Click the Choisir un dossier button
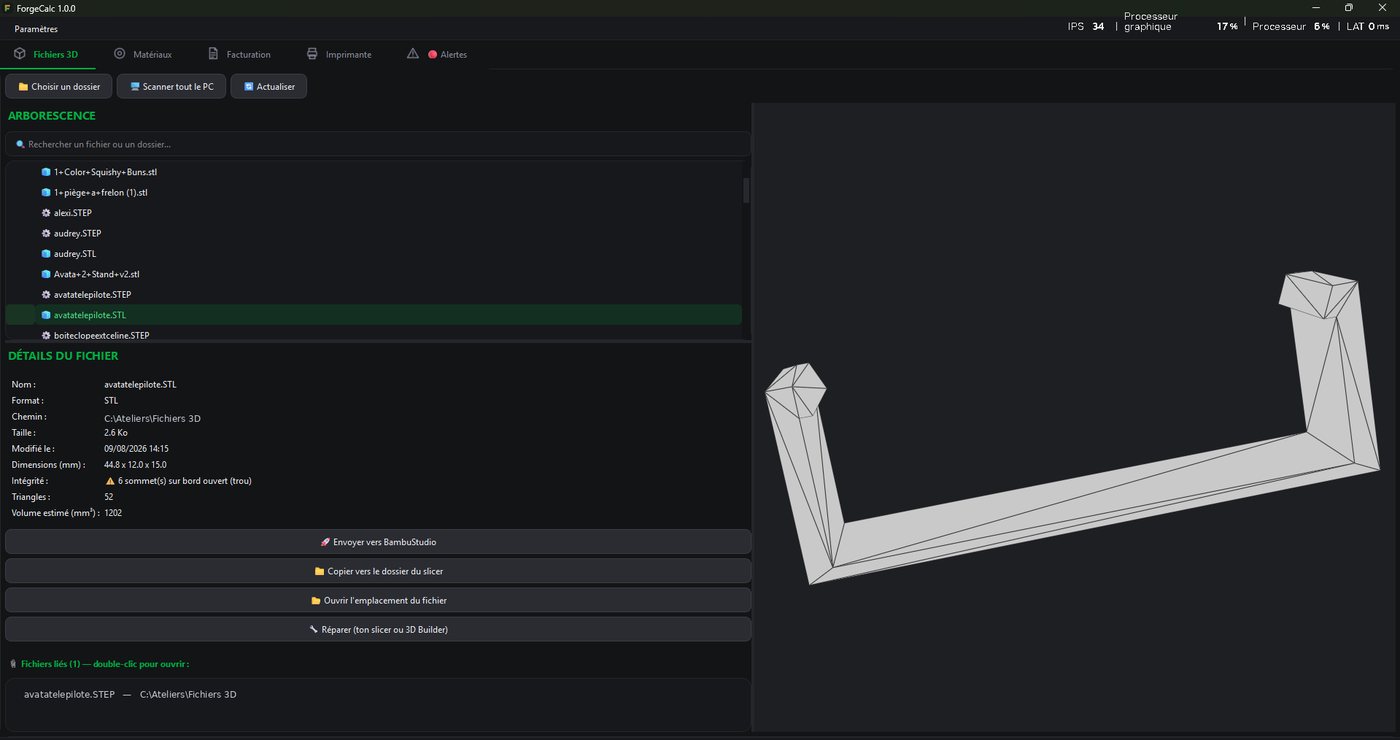This screenshot has height=740, width=1400. tap(59, 86)
